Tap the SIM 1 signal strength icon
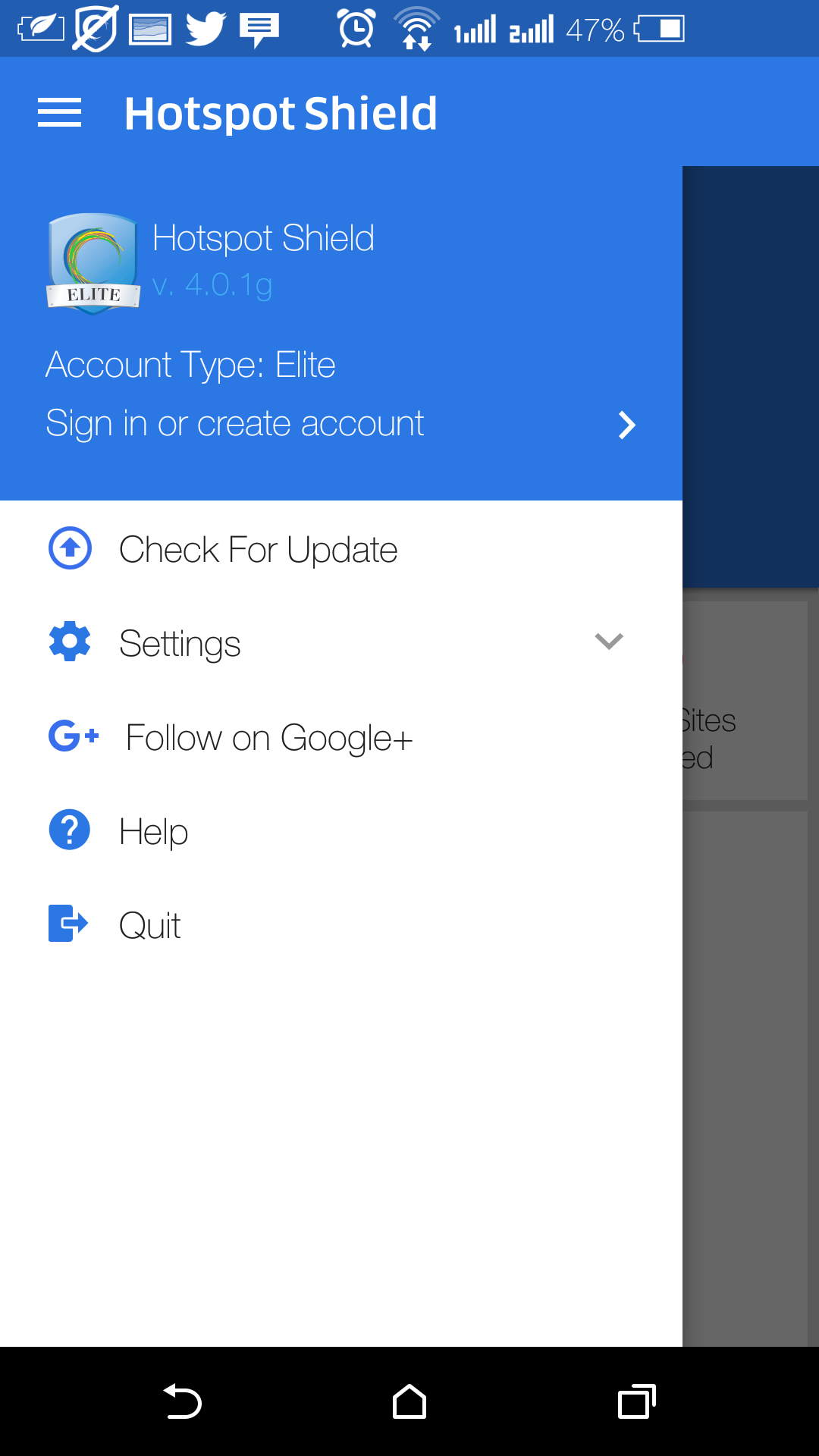 pos(475,30)
